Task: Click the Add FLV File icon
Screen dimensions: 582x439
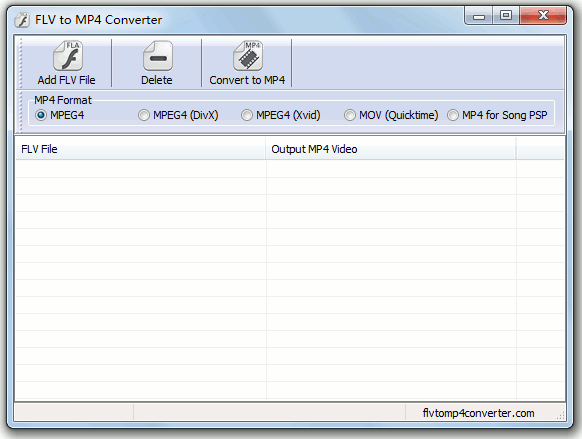Action: click(68, 56)
